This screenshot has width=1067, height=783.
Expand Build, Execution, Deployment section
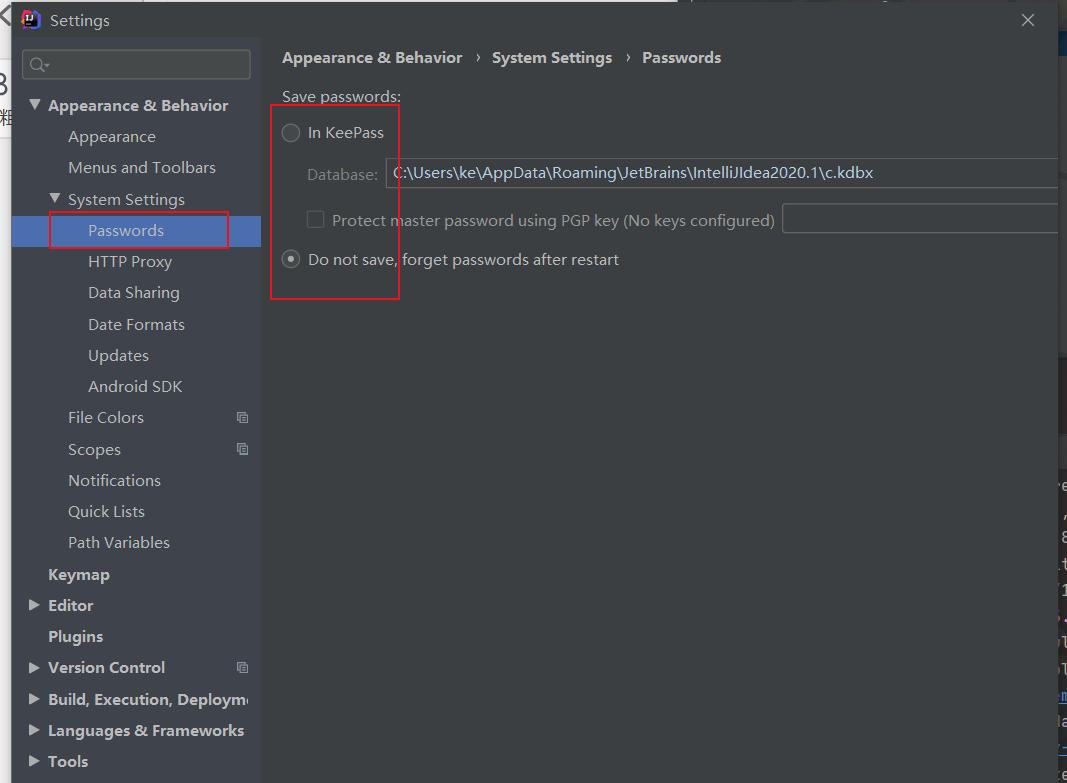pyautogui.click(x=34, y=699)
